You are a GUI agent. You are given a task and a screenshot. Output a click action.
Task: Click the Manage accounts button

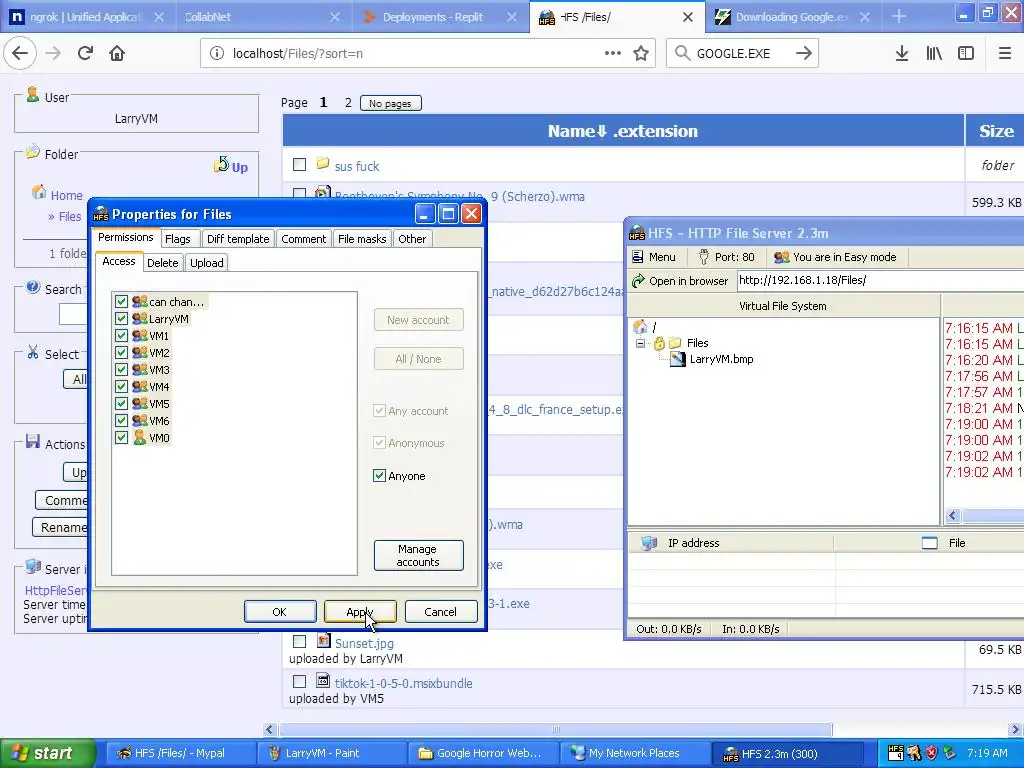419,555
